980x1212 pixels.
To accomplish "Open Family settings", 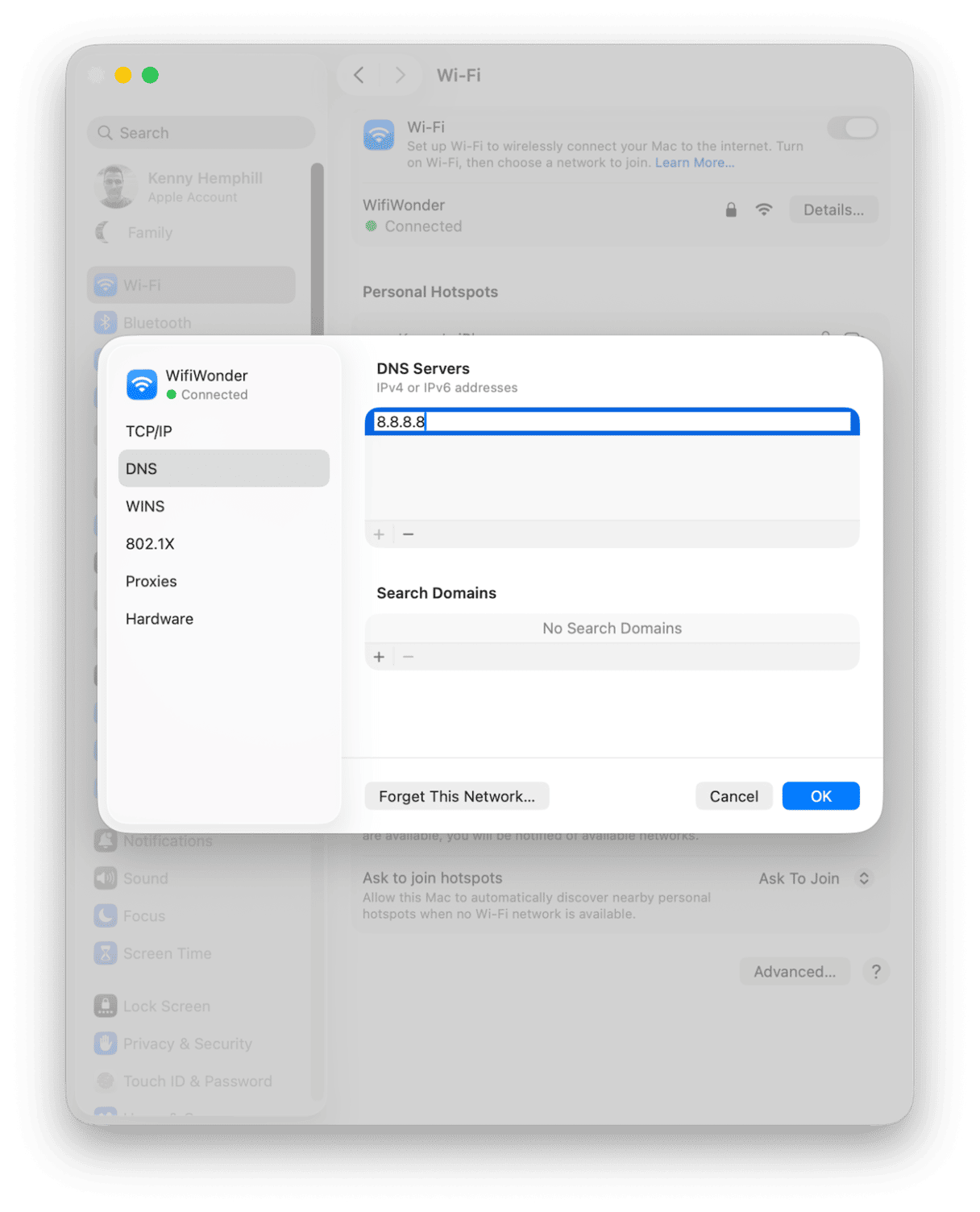I will 191,232.
